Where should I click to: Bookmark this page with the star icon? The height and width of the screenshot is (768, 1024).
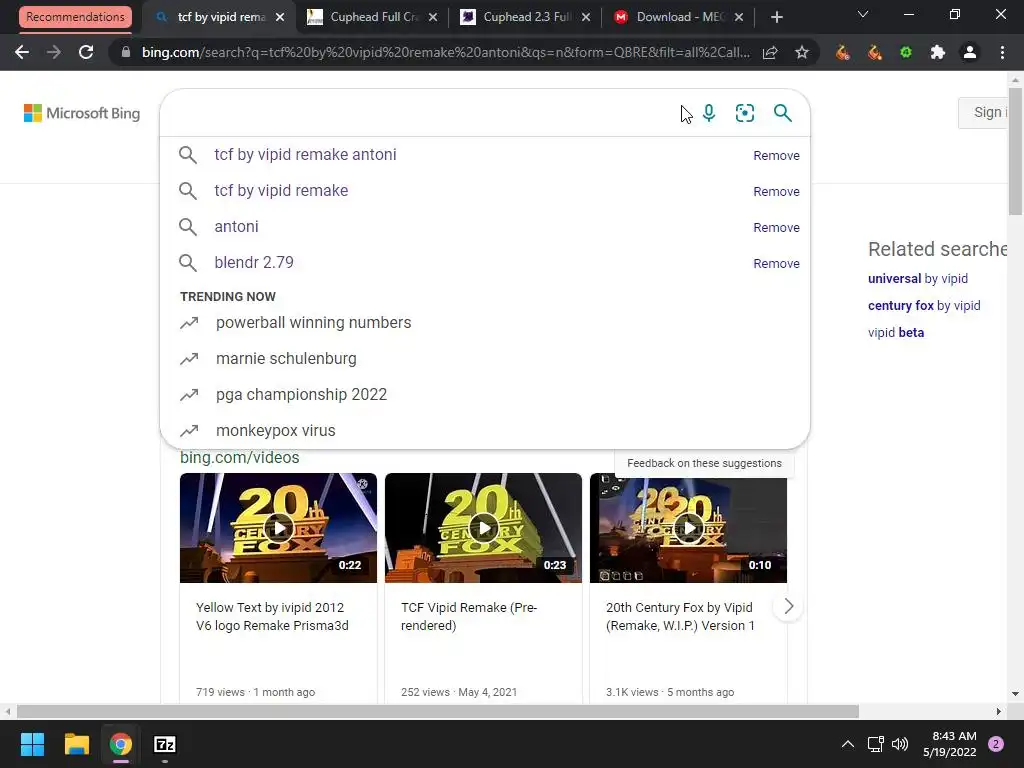802,52
